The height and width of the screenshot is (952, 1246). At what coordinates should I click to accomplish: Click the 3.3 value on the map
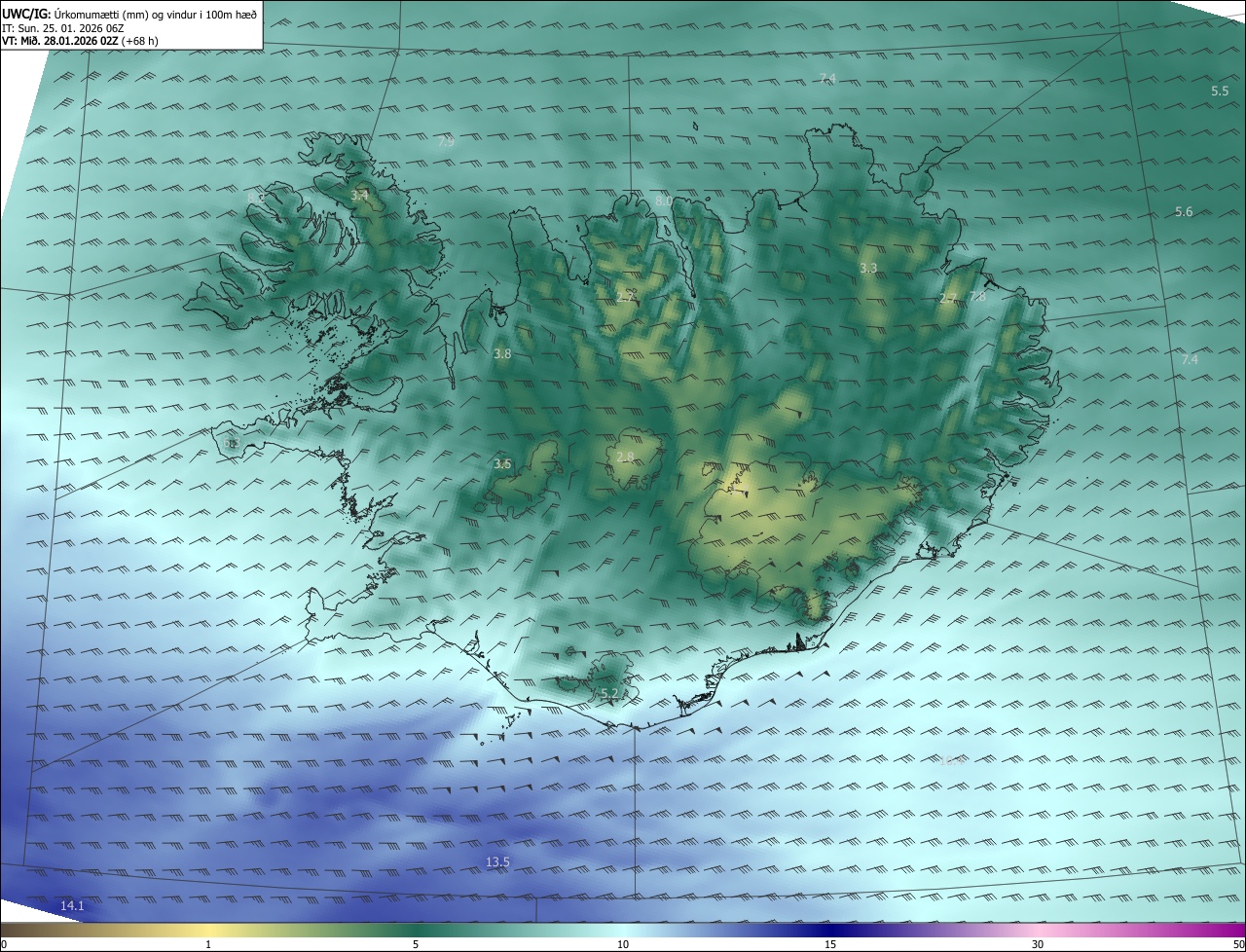point(868,268)
